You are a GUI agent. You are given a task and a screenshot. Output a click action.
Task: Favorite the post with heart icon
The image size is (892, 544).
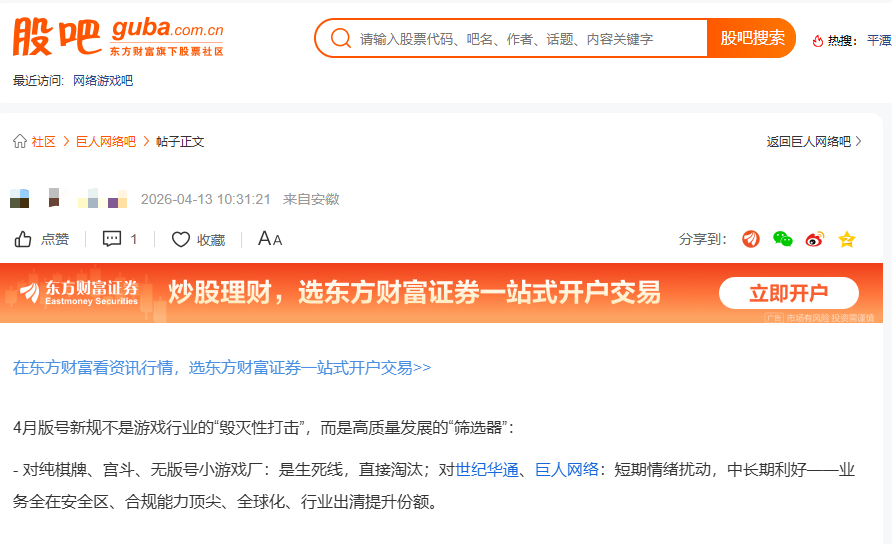[x=181, y=240]
